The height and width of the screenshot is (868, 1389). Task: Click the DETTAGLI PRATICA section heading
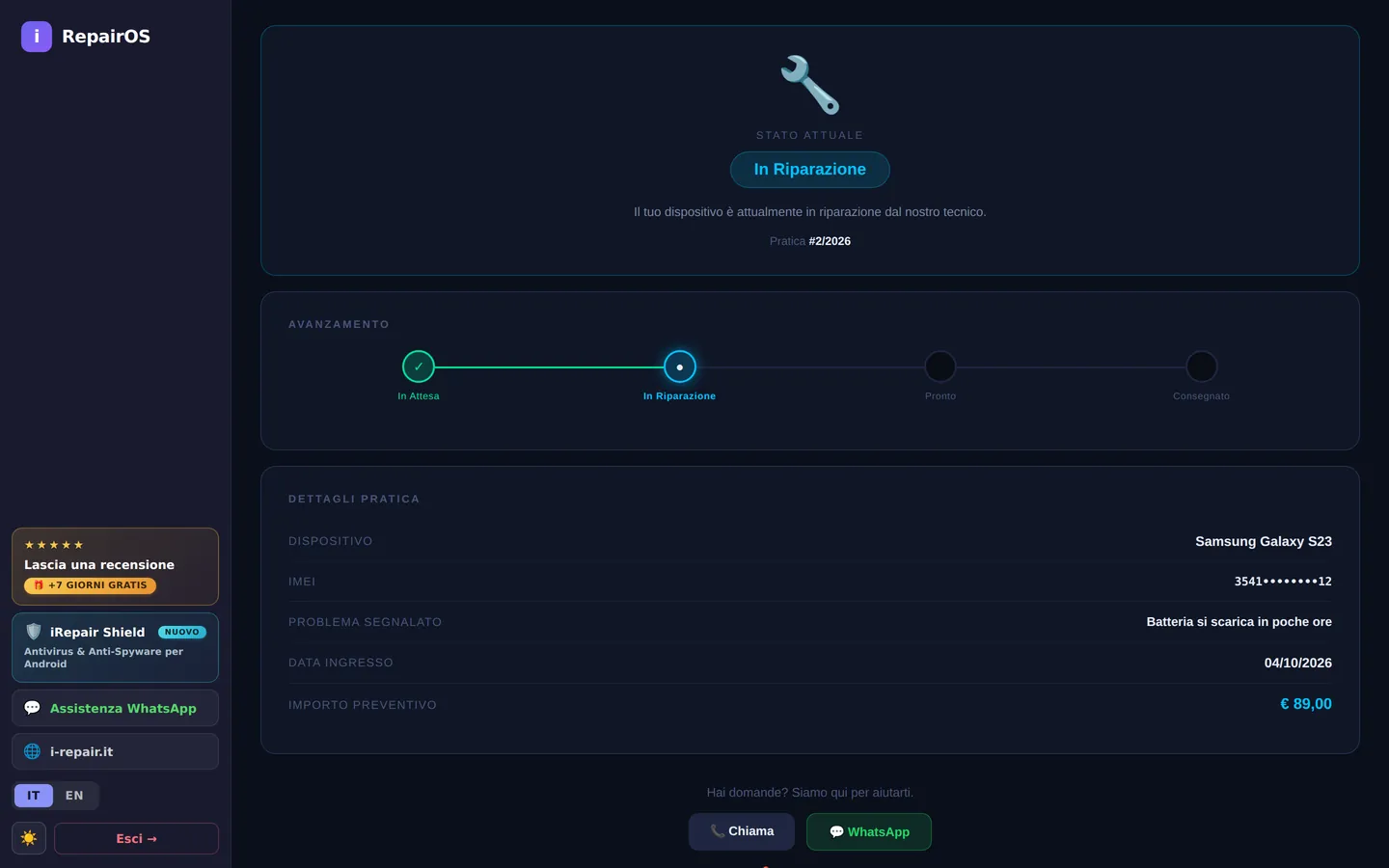(354, 499)
